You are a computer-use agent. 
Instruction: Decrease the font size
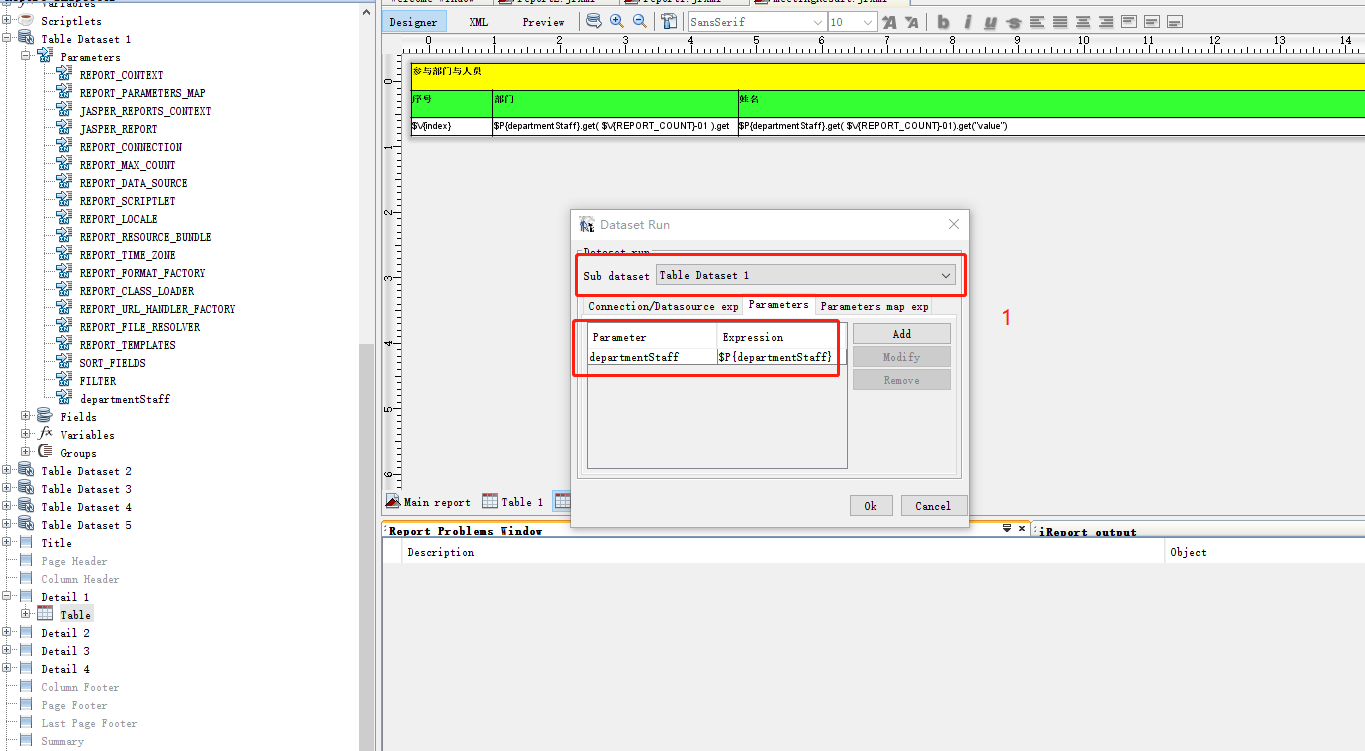(x=912, y=22)
